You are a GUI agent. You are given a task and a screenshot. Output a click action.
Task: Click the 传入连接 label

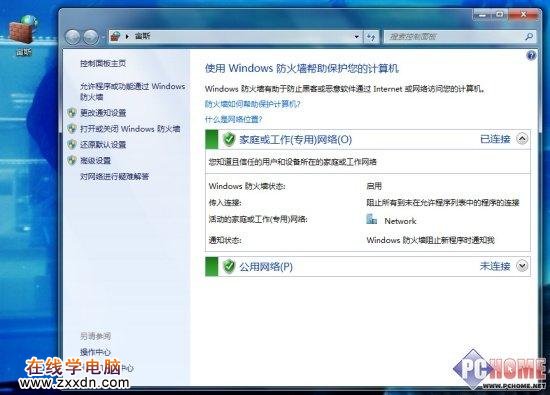click(x=225, y=202)
